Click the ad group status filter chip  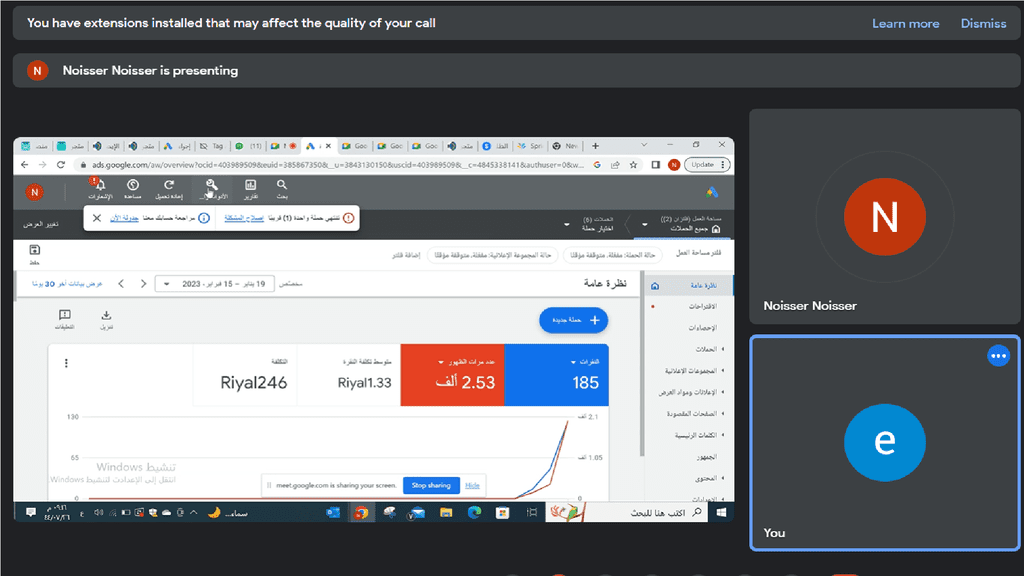(492, 255)
